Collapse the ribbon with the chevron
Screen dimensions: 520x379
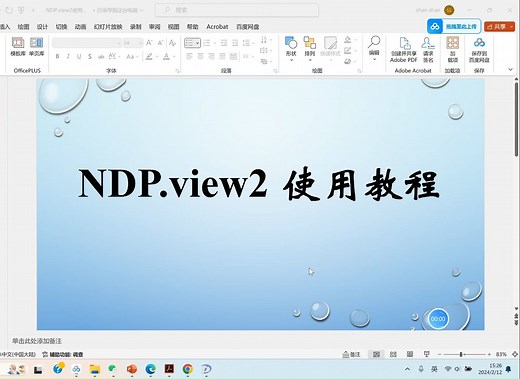tap(510, 69)
